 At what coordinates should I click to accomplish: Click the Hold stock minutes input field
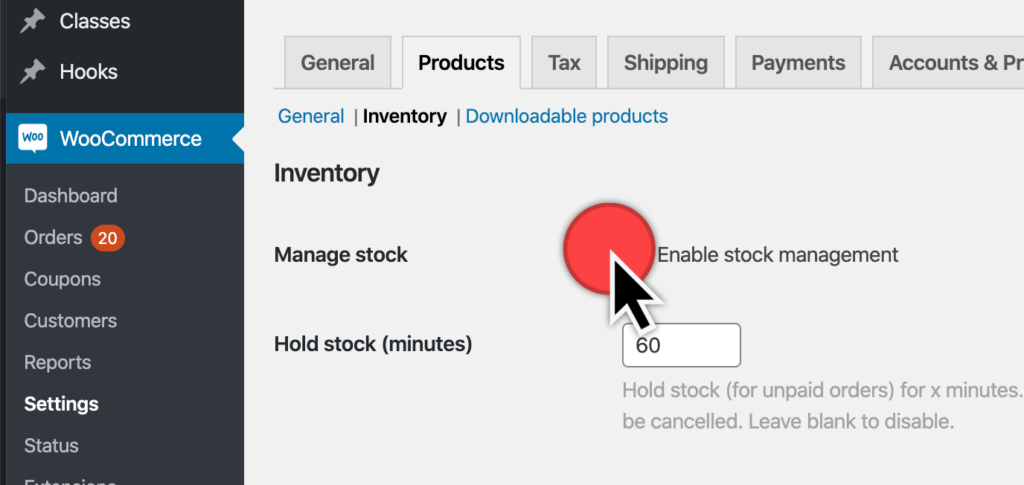coord(681,345)
